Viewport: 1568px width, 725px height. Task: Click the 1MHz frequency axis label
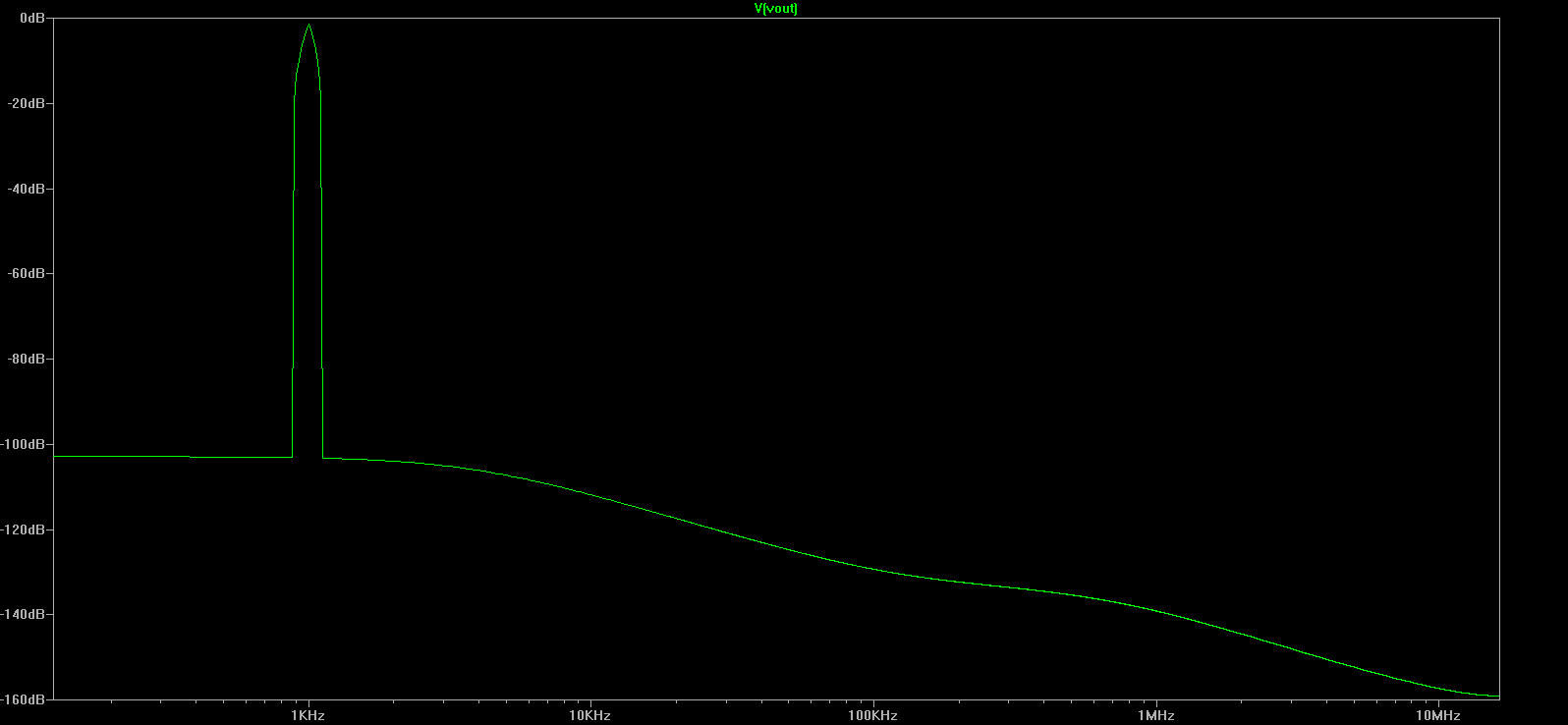pos(1156,715)
